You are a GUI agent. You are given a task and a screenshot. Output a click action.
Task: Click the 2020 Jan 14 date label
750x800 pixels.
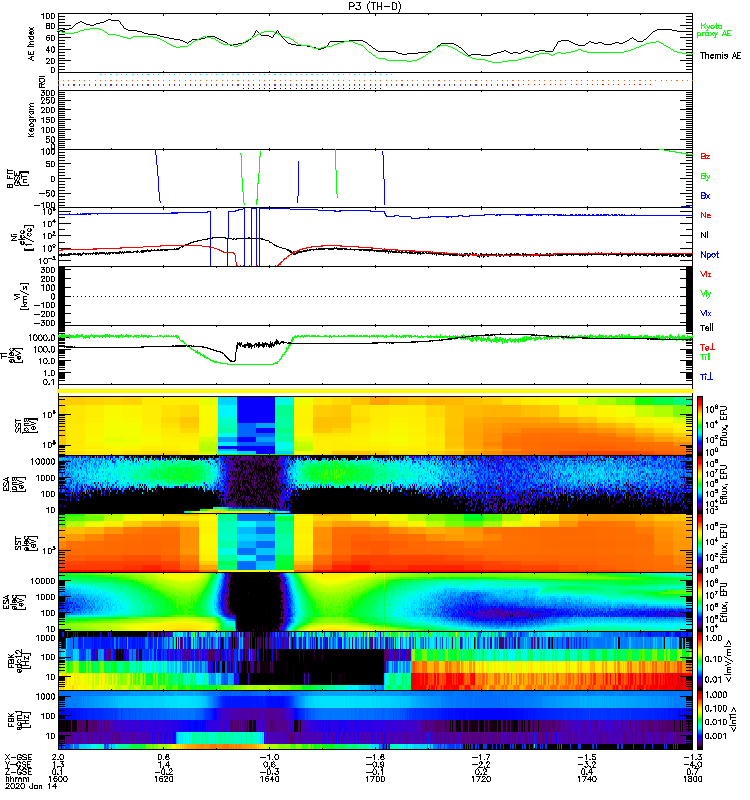[31, 786]
